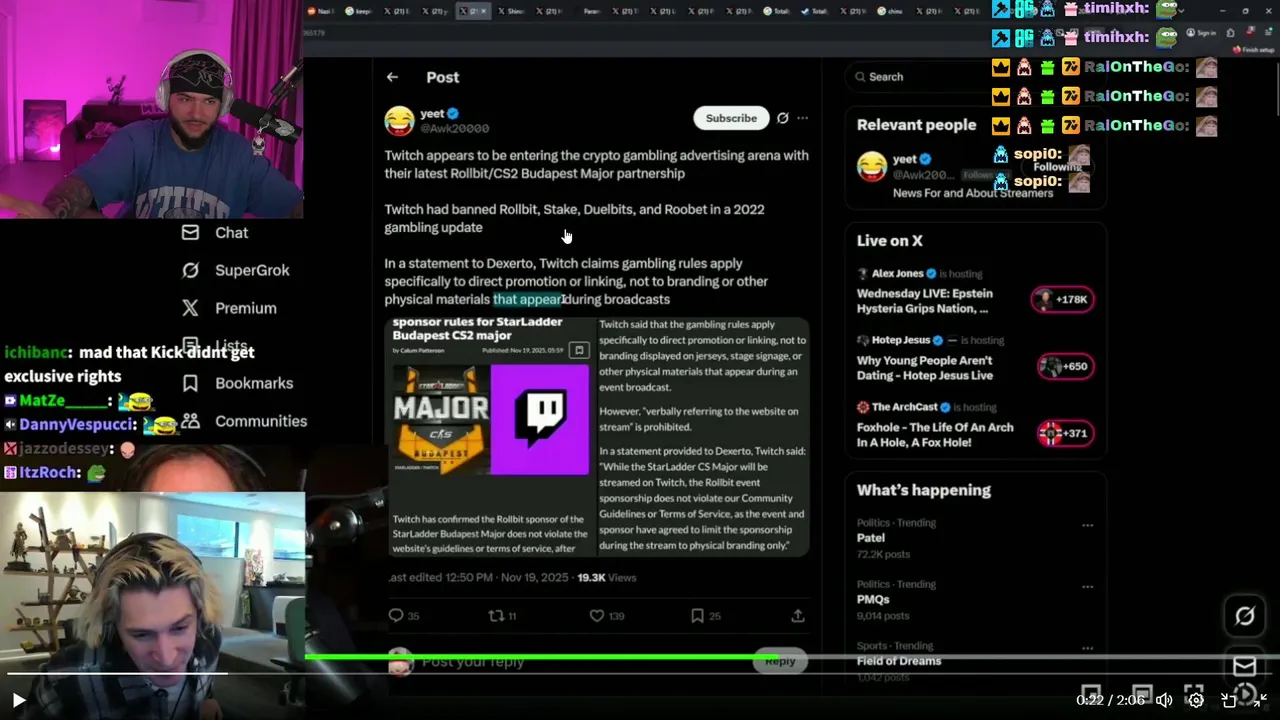Click the +650 listeners badge
This screenshot has height=720, width=1280.
coord(1066,366)
